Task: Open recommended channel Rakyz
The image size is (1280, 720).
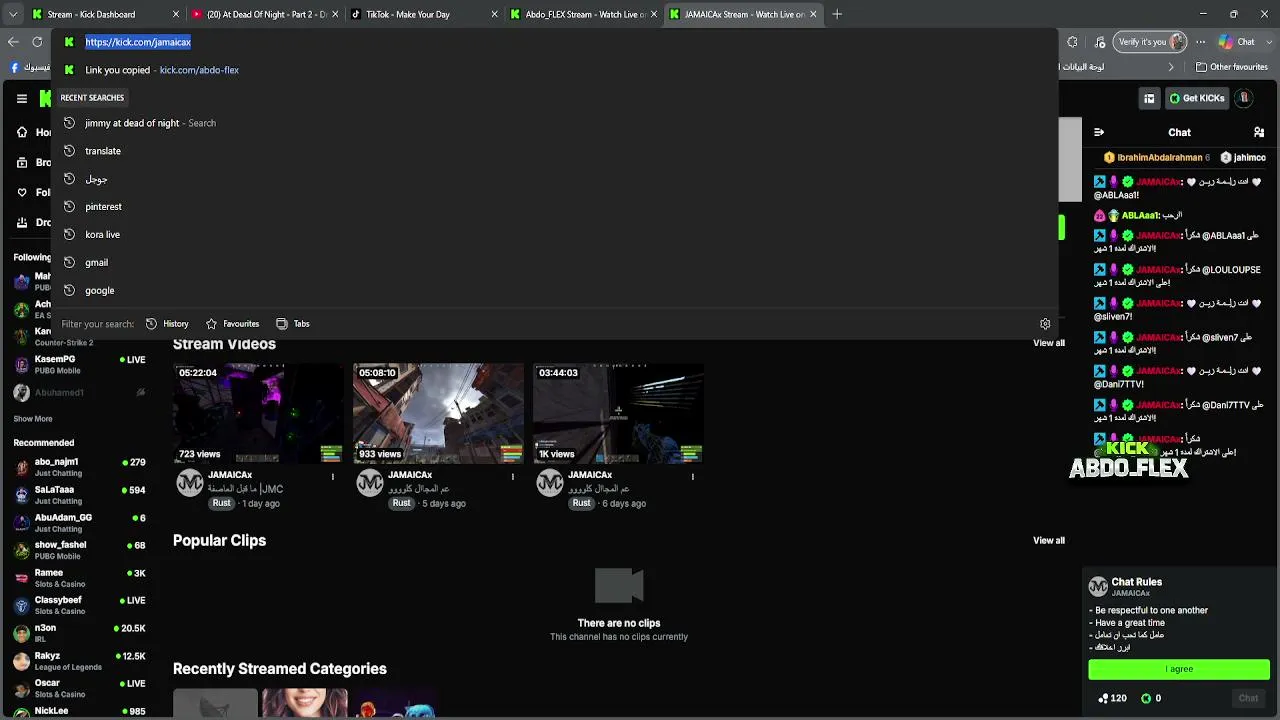Action: (80, 661)
